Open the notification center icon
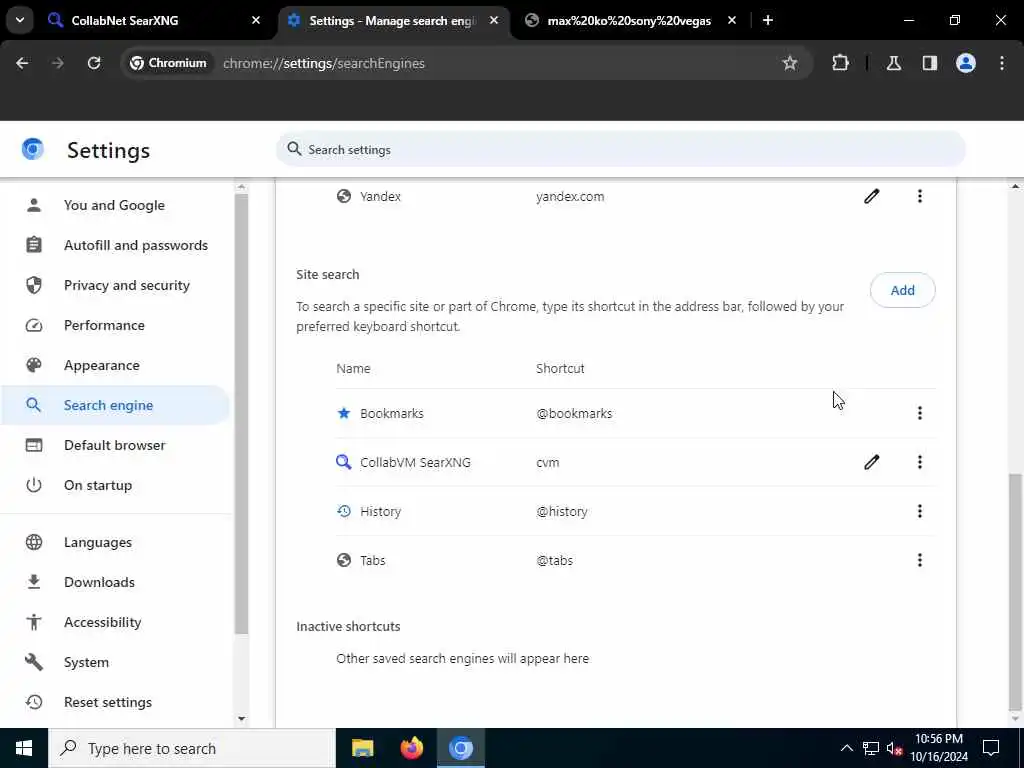 [x=991, y=748]
